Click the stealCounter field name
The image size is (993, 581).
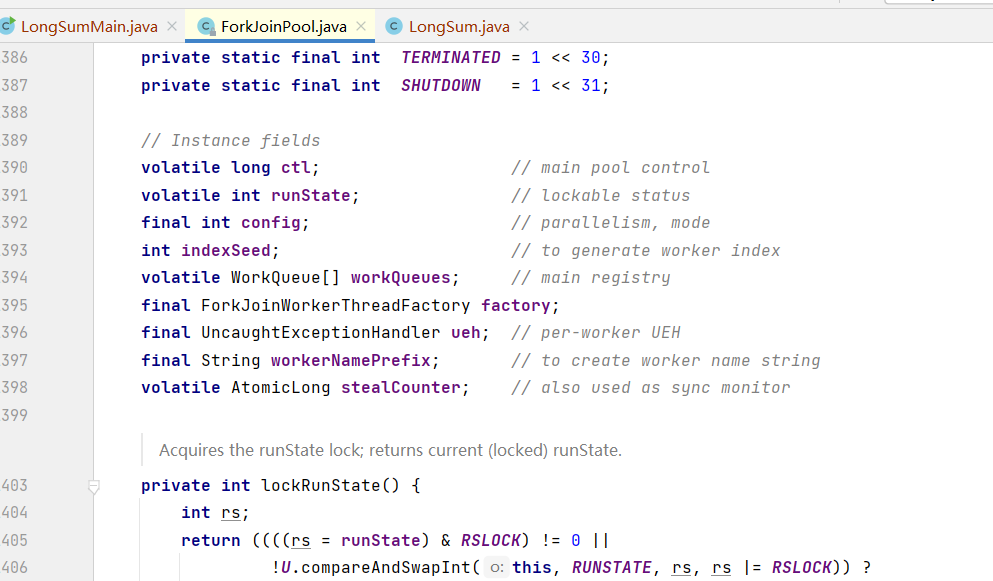point(401,388)
